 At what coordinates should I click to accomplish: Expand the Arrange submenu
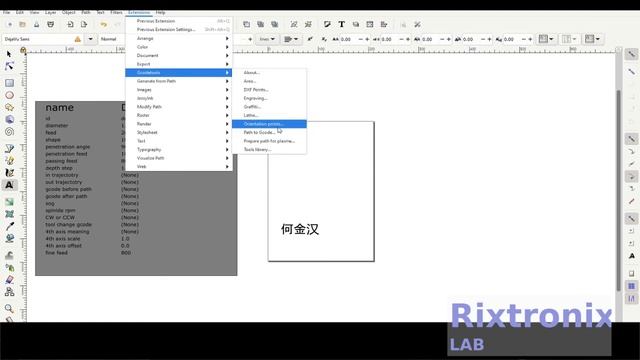(179, 38)
